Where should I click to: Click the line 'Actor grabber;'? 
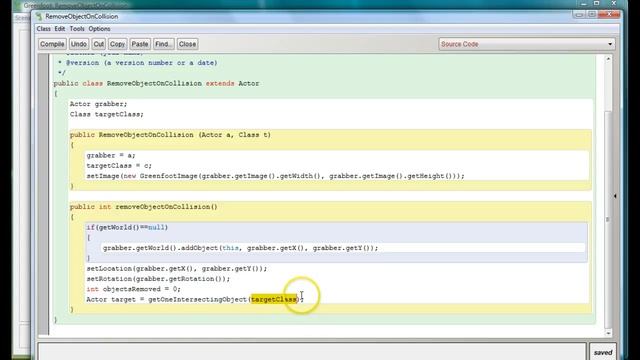tap(98, 104)
